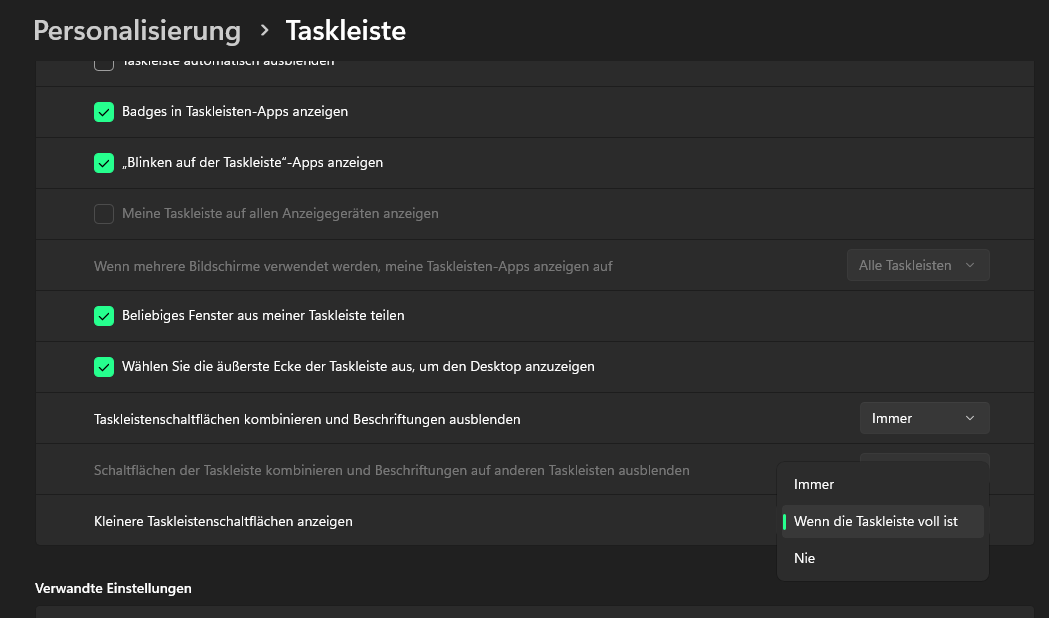Uncheck äußerste Ecke Desktop anzeigen option
The height and width of the screenshot is (618, 1049).
tap(104, 367)
